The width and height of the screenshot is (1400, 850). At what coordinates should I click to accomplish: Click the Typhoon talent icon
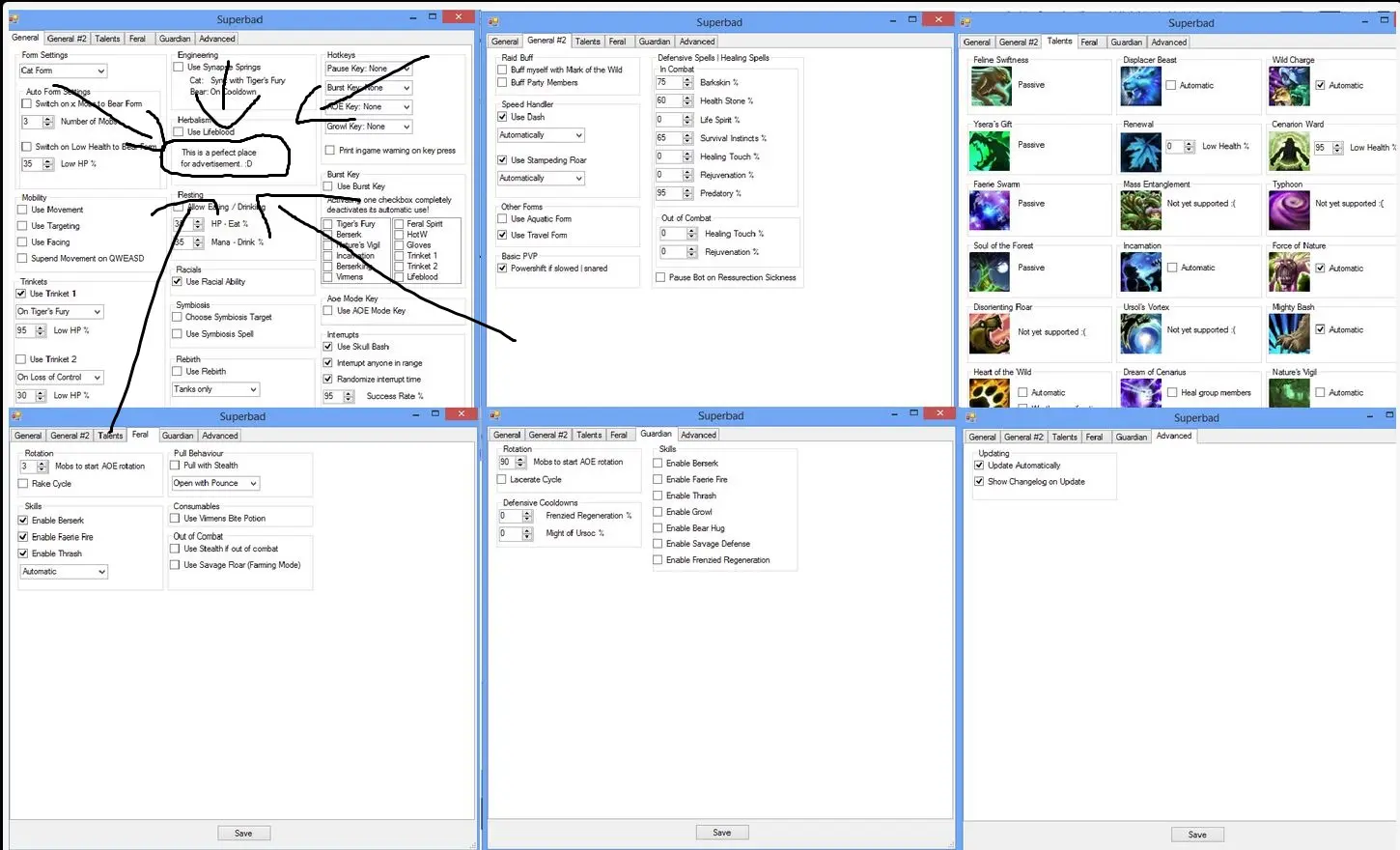tap(1289, 210)
